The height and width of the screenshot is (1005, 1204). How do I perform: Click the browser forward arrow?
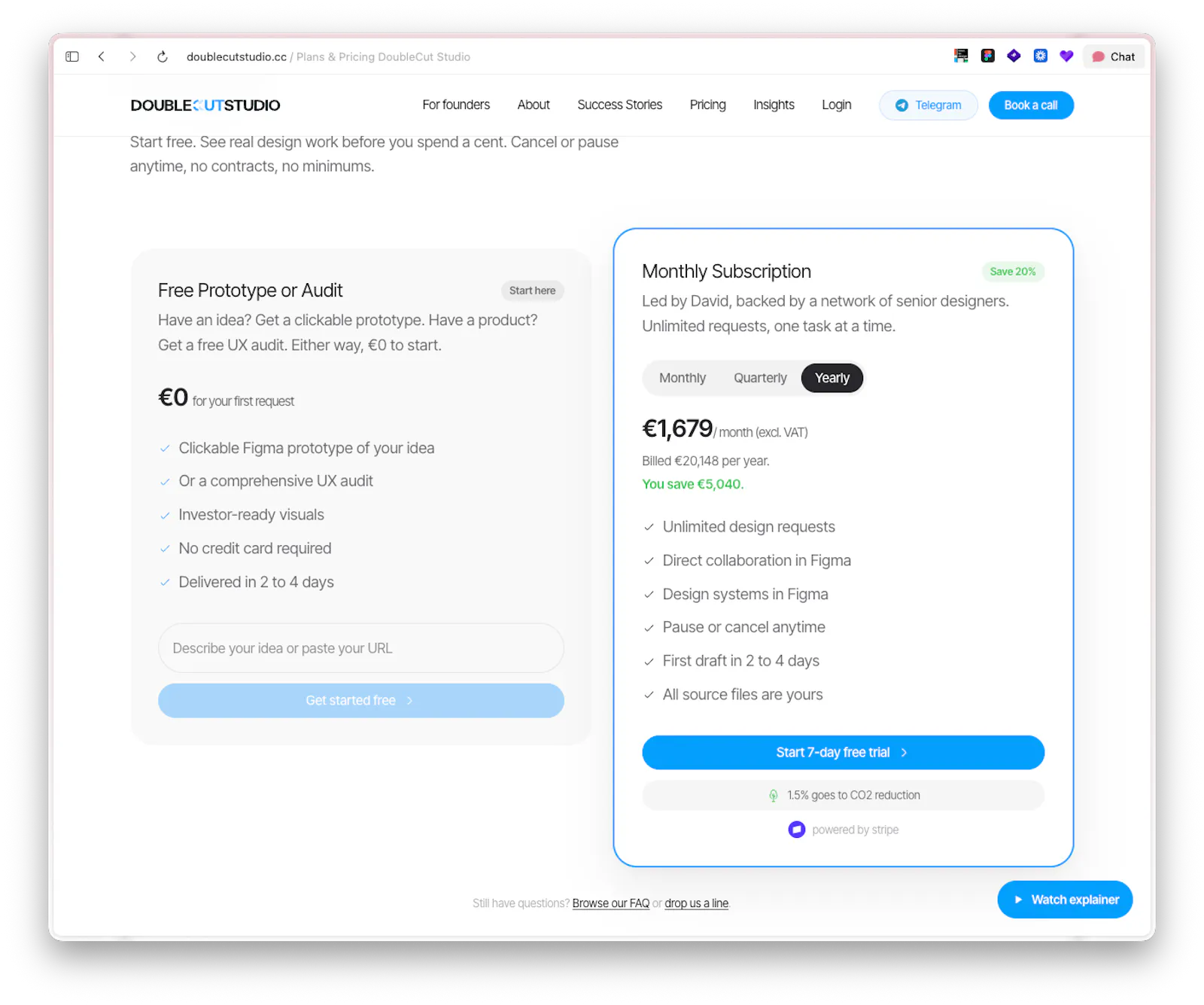[132, 56]
